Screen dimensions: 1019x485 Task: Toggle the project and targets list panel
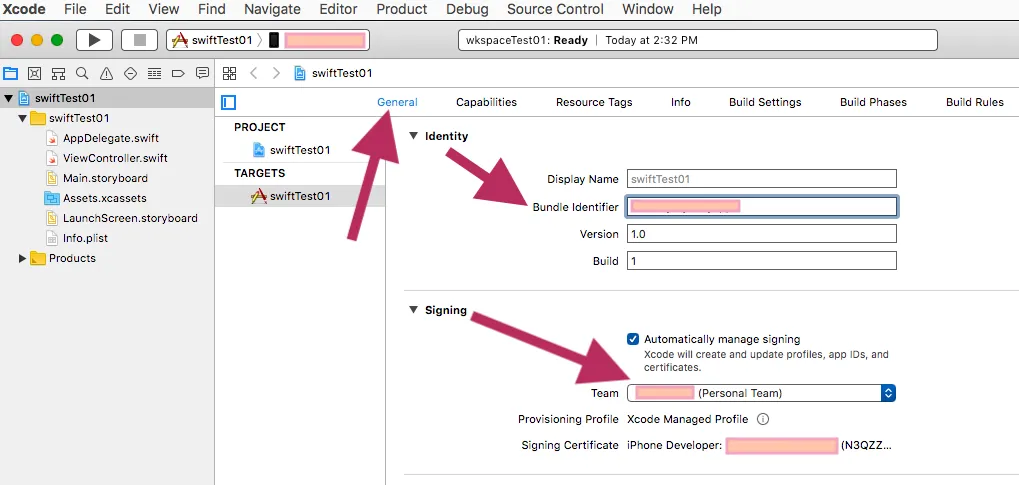click(x=228, y=102)
